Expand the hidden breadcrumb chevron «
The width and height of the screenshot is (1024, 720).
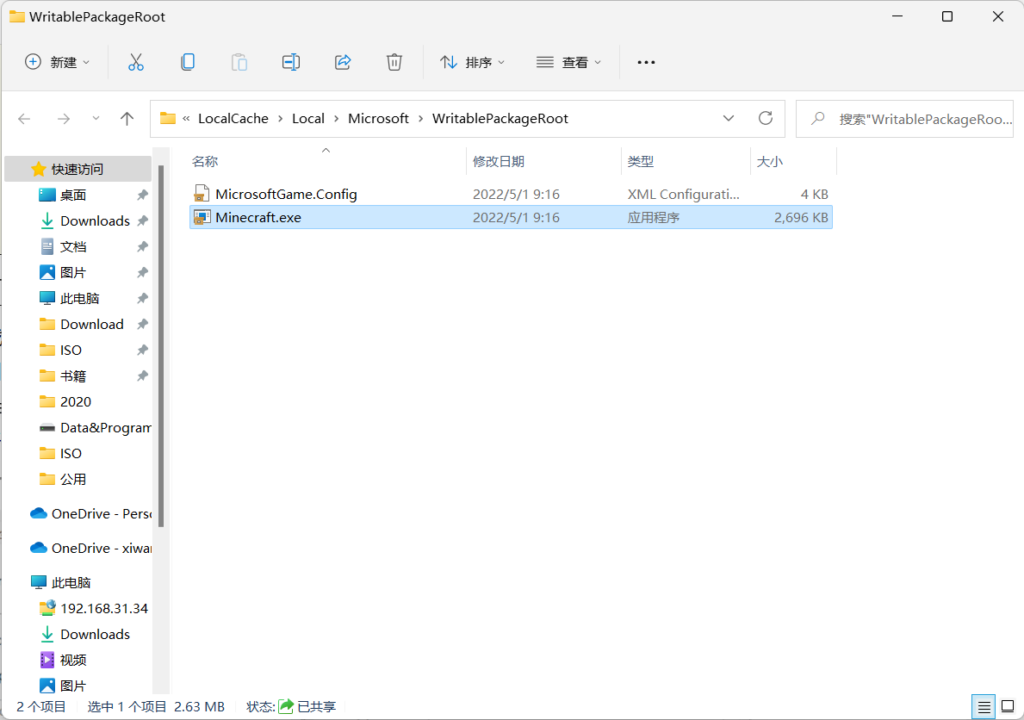tap(186, 118)
